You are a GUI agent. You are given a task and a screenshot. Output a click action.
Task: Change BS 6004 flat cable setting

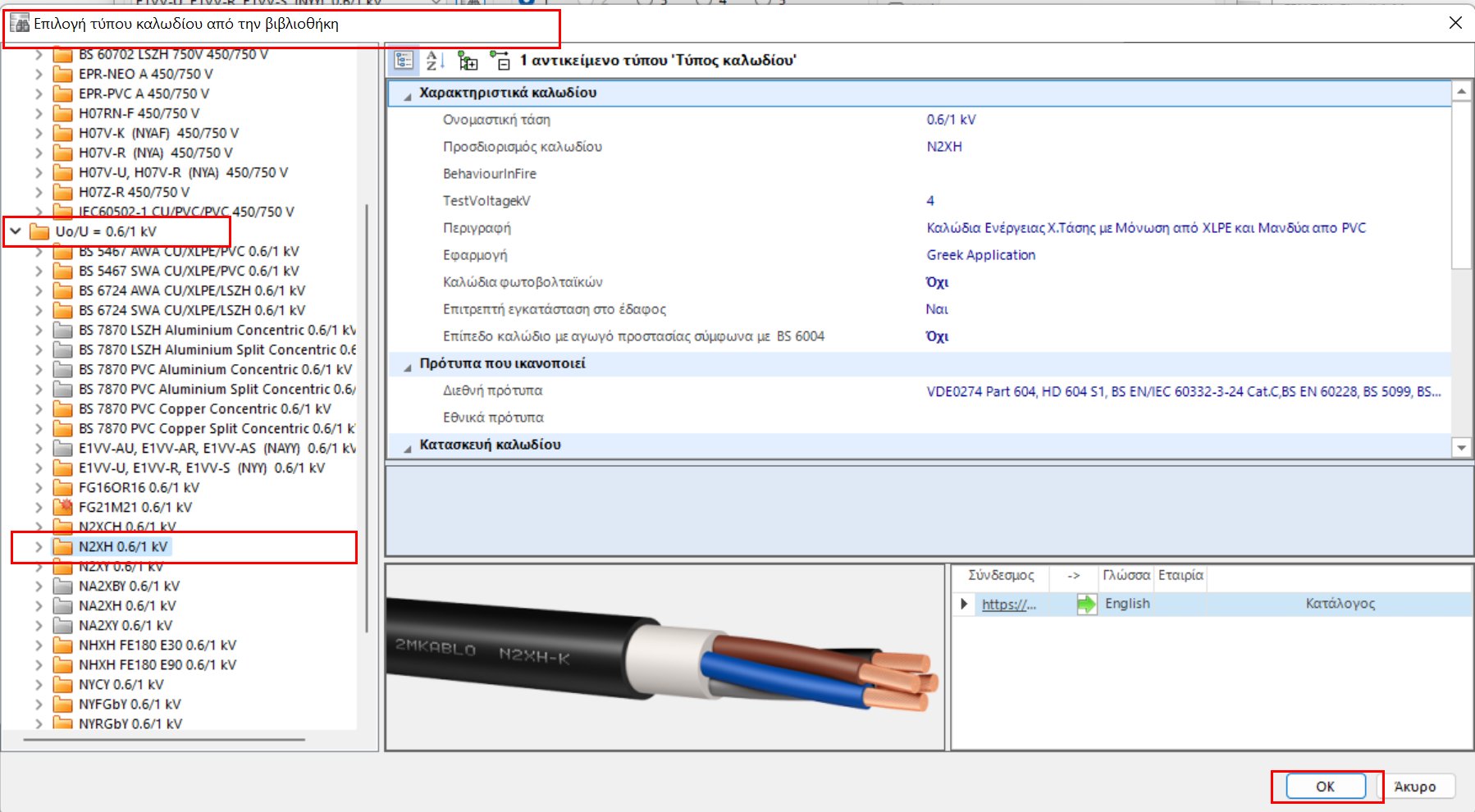[x=938, y=336]
